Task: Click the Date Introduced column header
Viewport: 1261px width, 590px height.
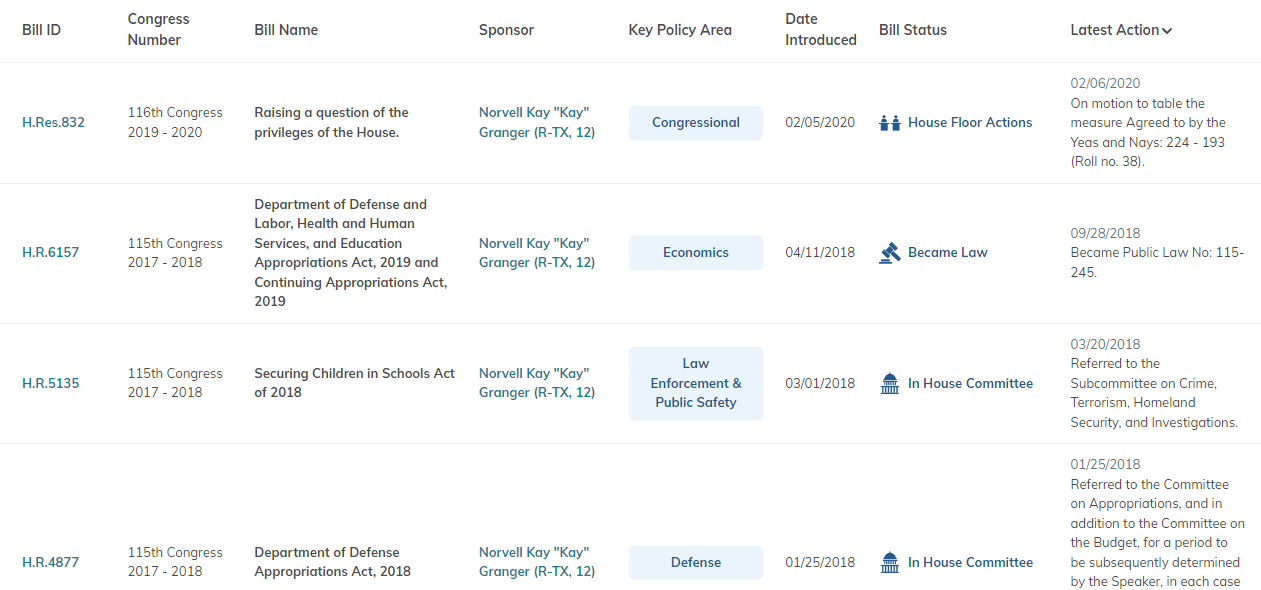Action: (820, 30)
